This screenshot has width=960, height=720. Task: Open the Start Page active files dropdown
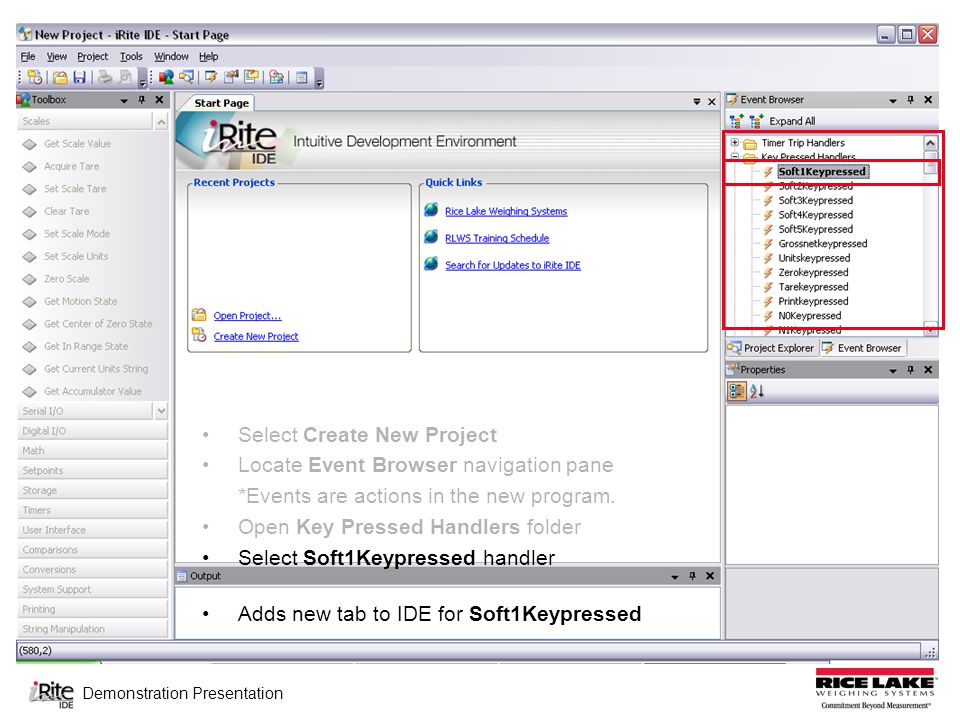(x=697, y=102)
